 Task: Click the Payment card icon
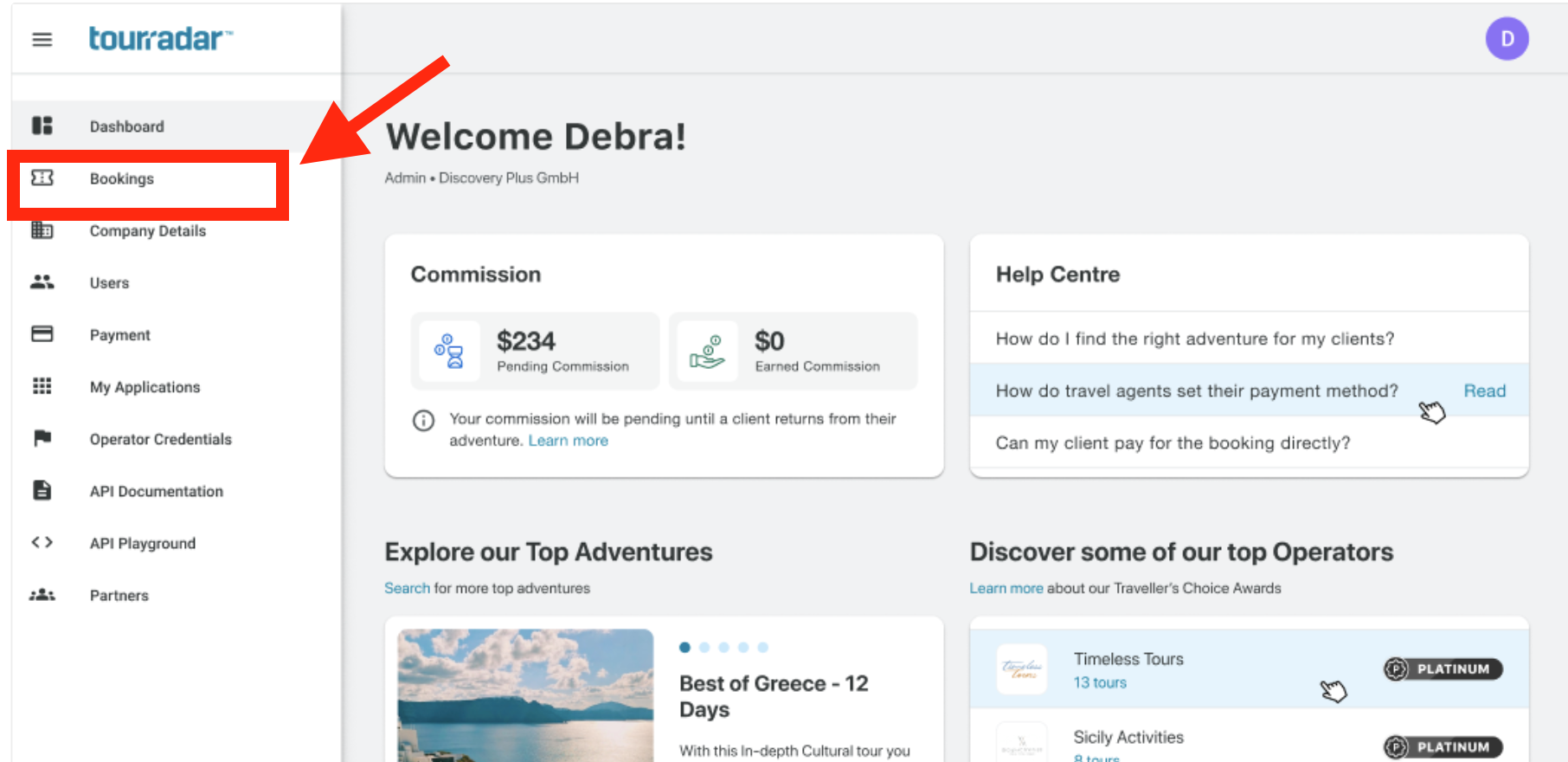click(42, 334)
